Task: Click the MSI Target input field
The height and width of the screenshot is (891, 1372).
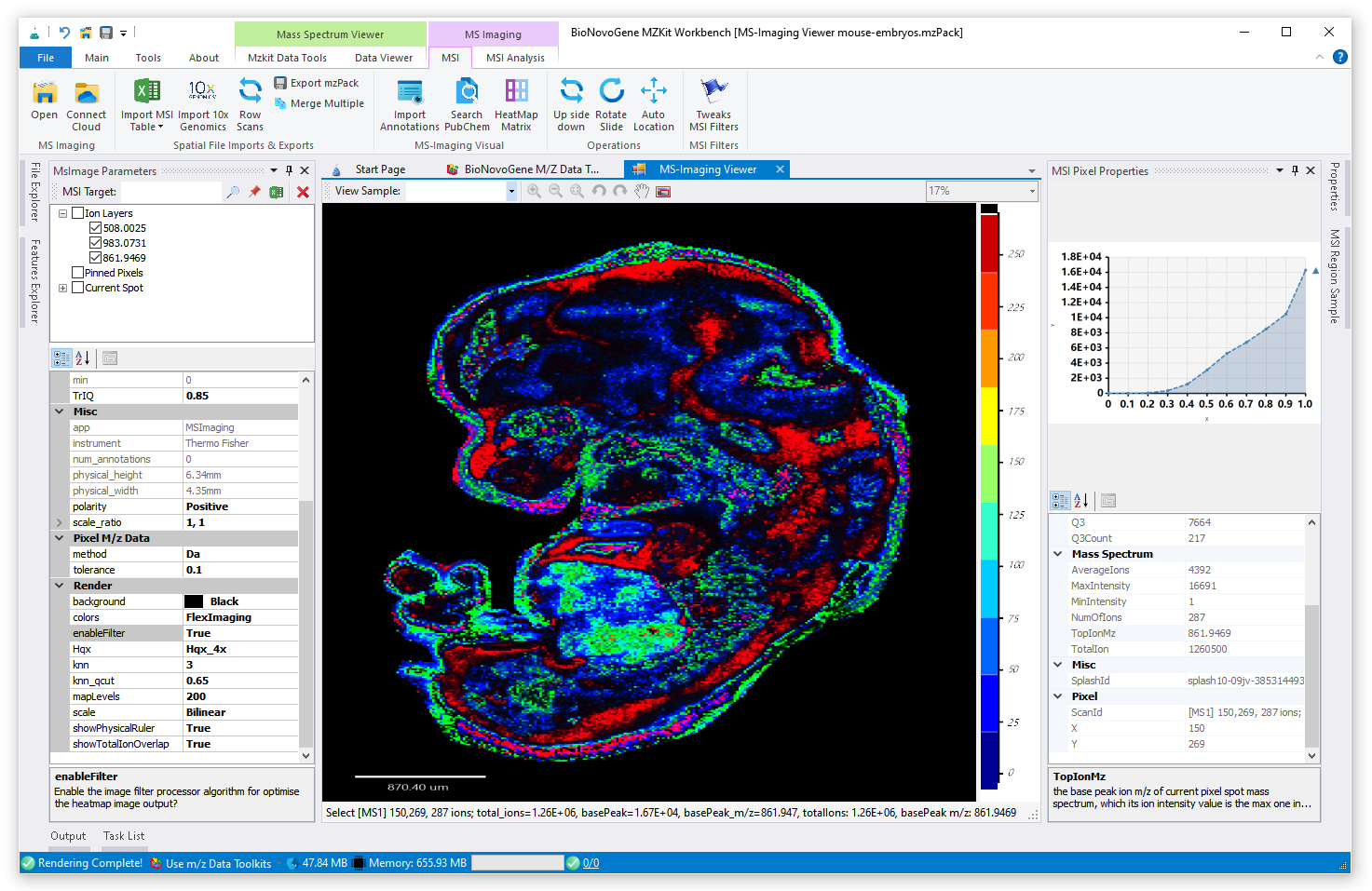Action: click(x=170, y=192)
